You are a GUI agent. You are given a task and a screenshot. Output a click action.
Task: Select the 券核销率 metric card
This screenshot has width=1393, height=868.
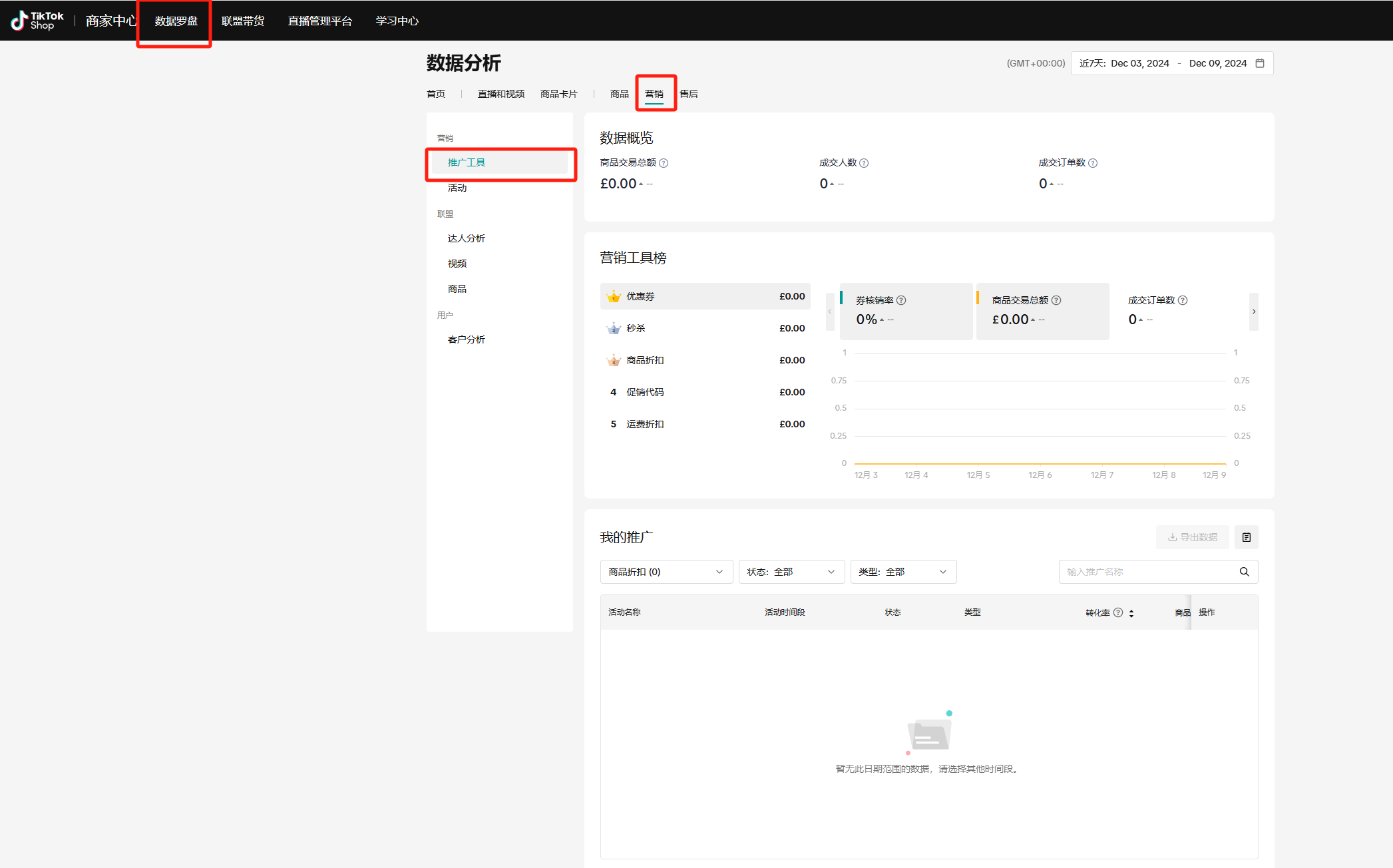click(x=905, y=311)
